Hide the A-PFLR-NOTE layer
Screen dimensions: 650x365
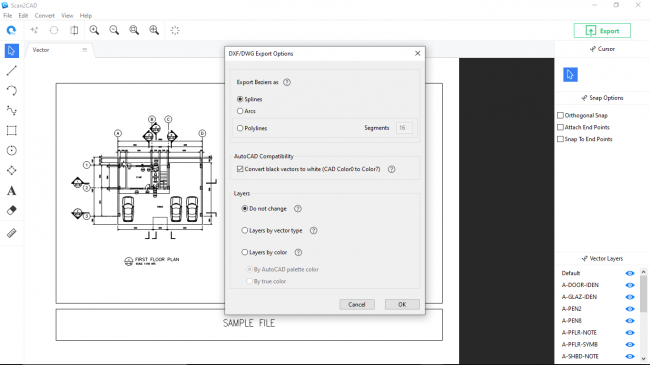(630, 333)
